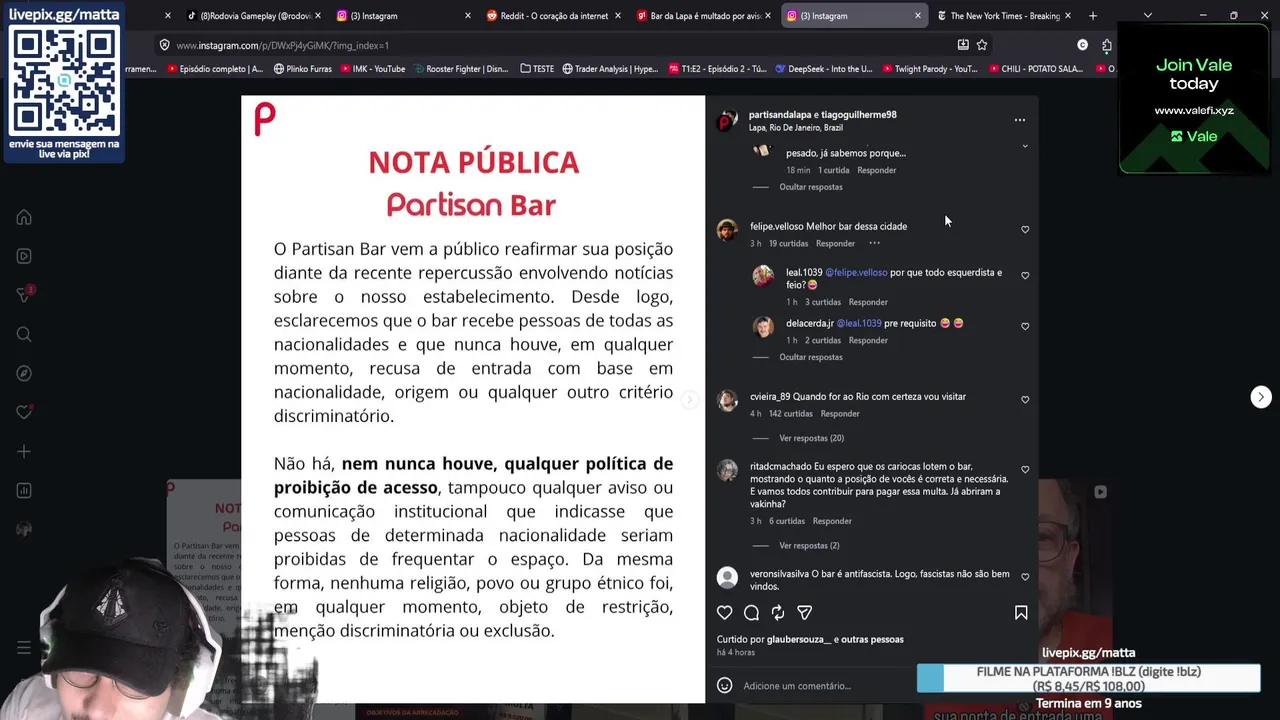This screenshot has height=720, width=1280.
Task: Open the dashboard chart icon in sidebar
Action: click(x=24, y=490)
